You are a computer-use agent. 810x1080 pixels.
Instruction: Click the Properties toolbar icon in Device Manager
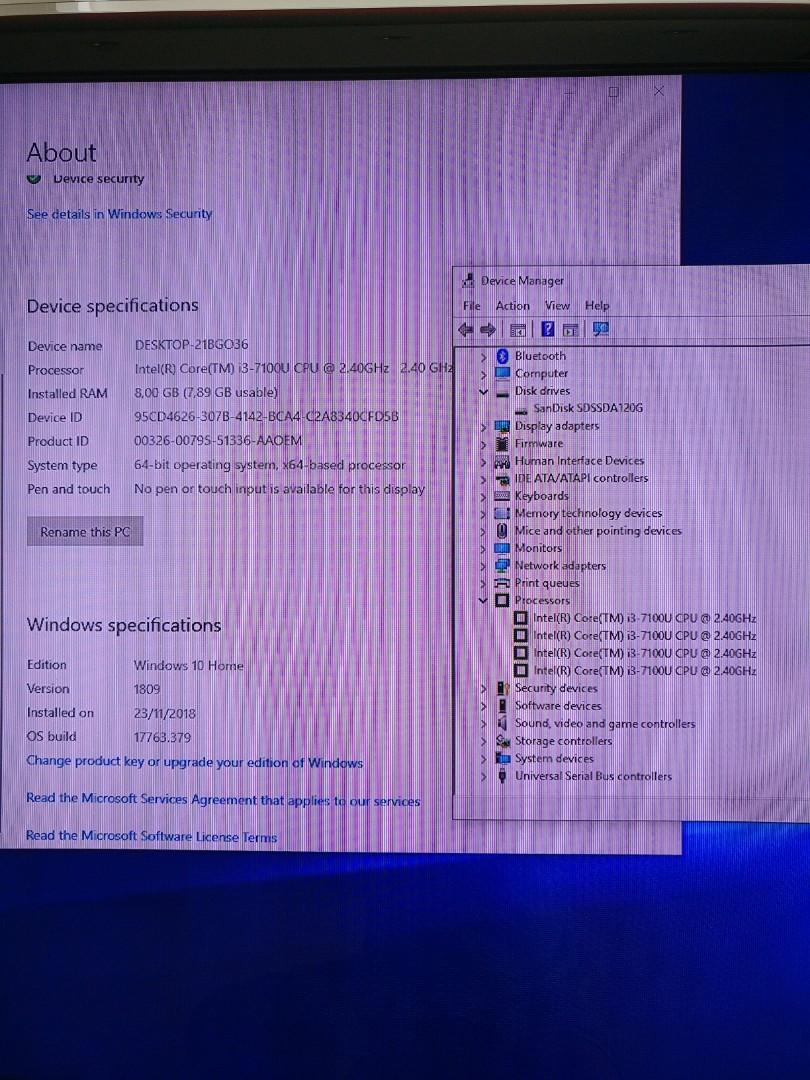[517, 330]
